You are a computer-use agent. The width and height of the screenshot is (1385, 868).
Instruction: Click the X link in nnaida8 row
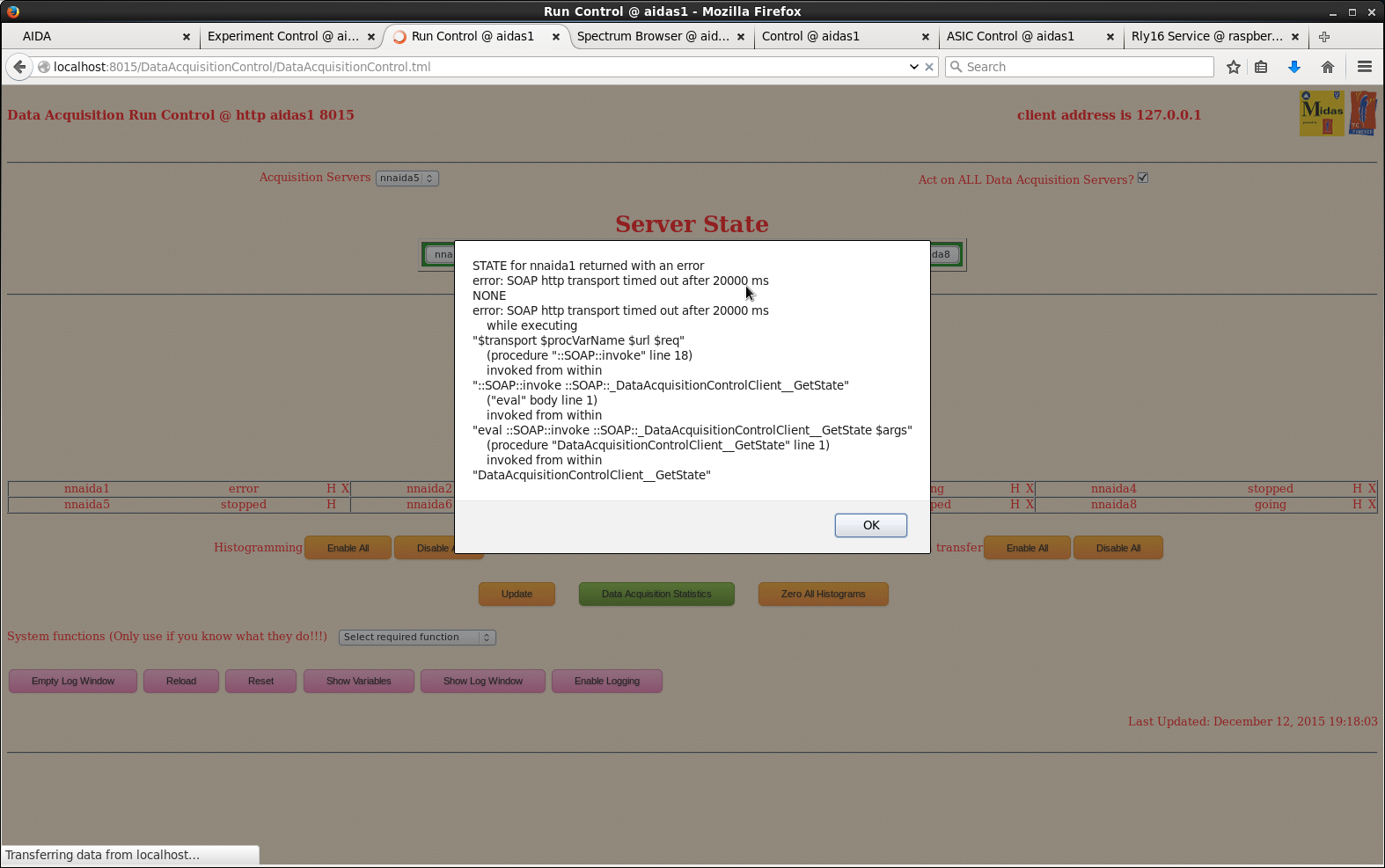pyautogui.click(x=1372, y=505)
